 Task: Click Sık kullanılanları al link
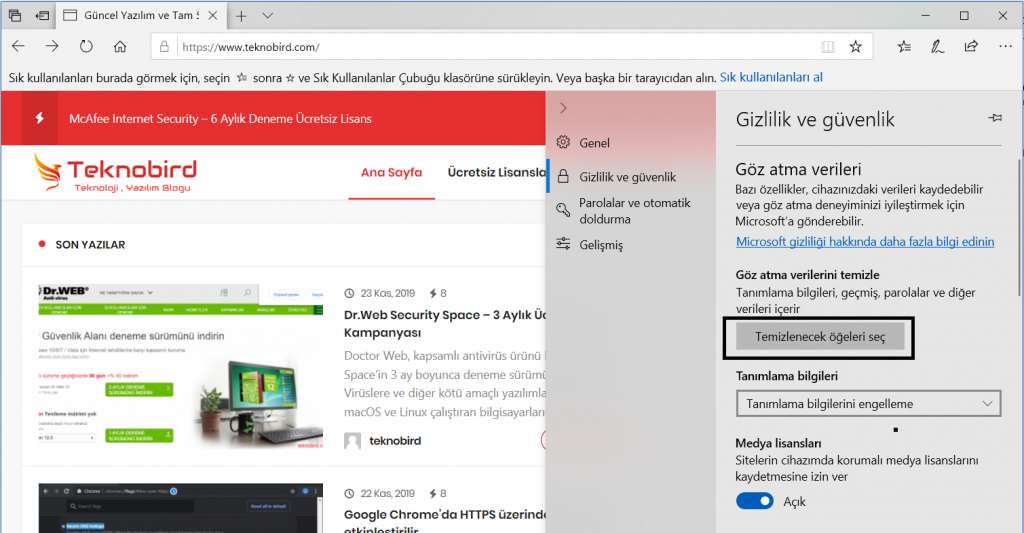(x=771, y=77)
